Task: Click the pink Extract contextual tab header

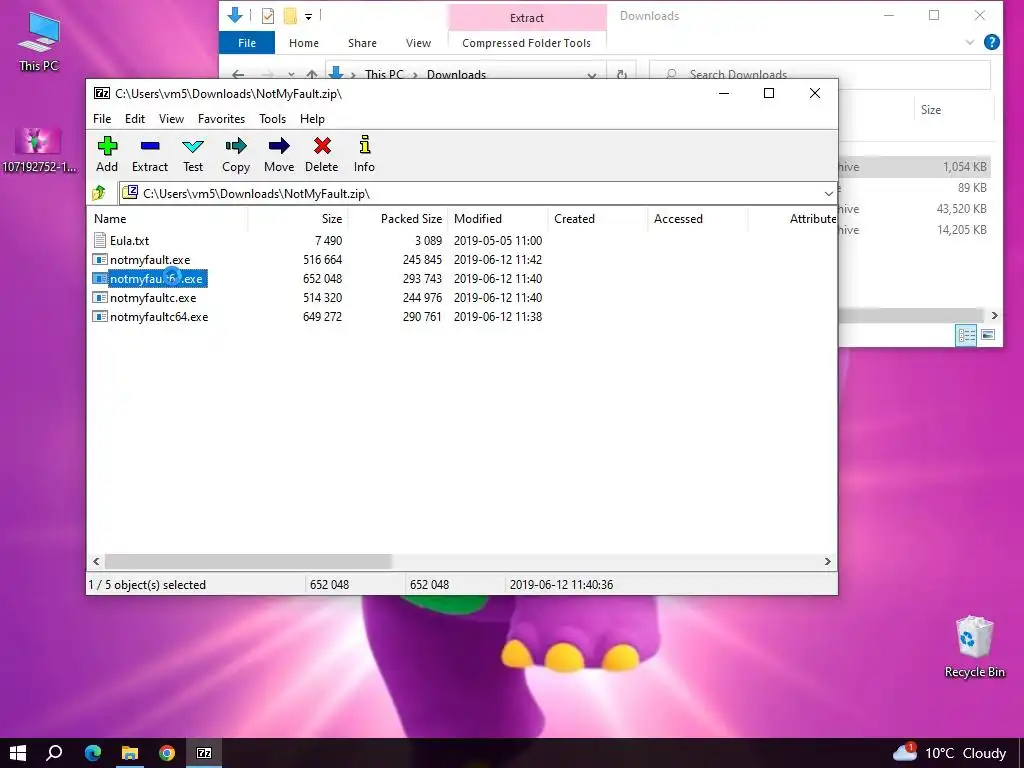Action: tap(526, 18)
